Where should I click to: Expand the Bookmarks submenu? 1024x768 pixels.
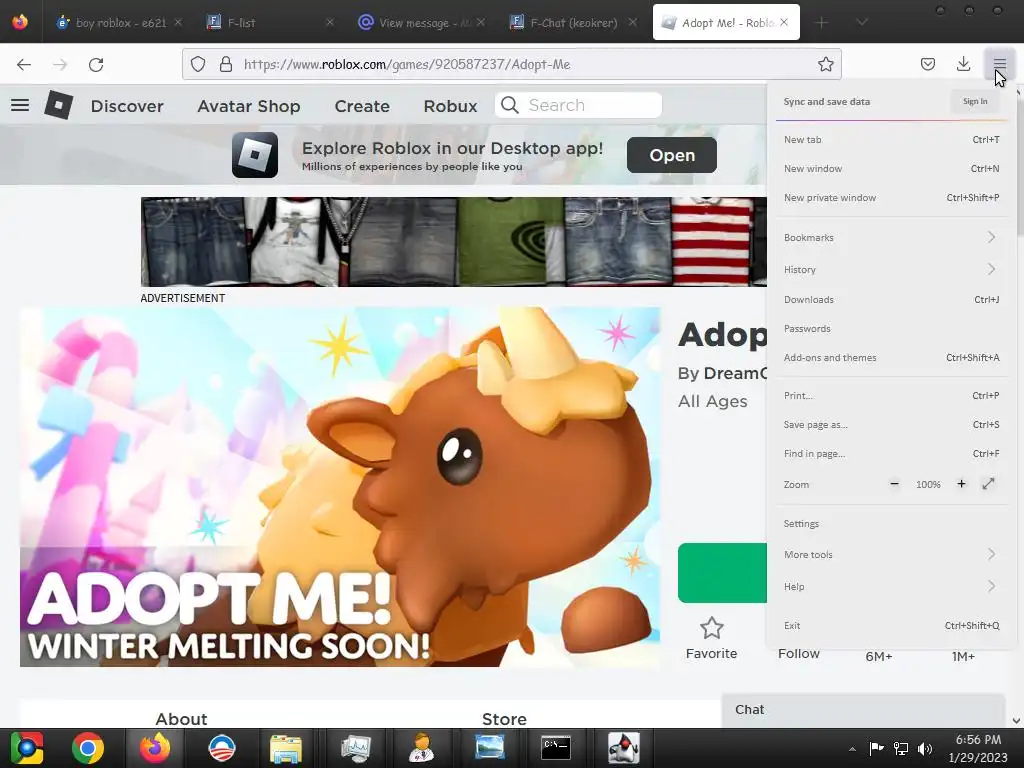(x=891, y=238)
